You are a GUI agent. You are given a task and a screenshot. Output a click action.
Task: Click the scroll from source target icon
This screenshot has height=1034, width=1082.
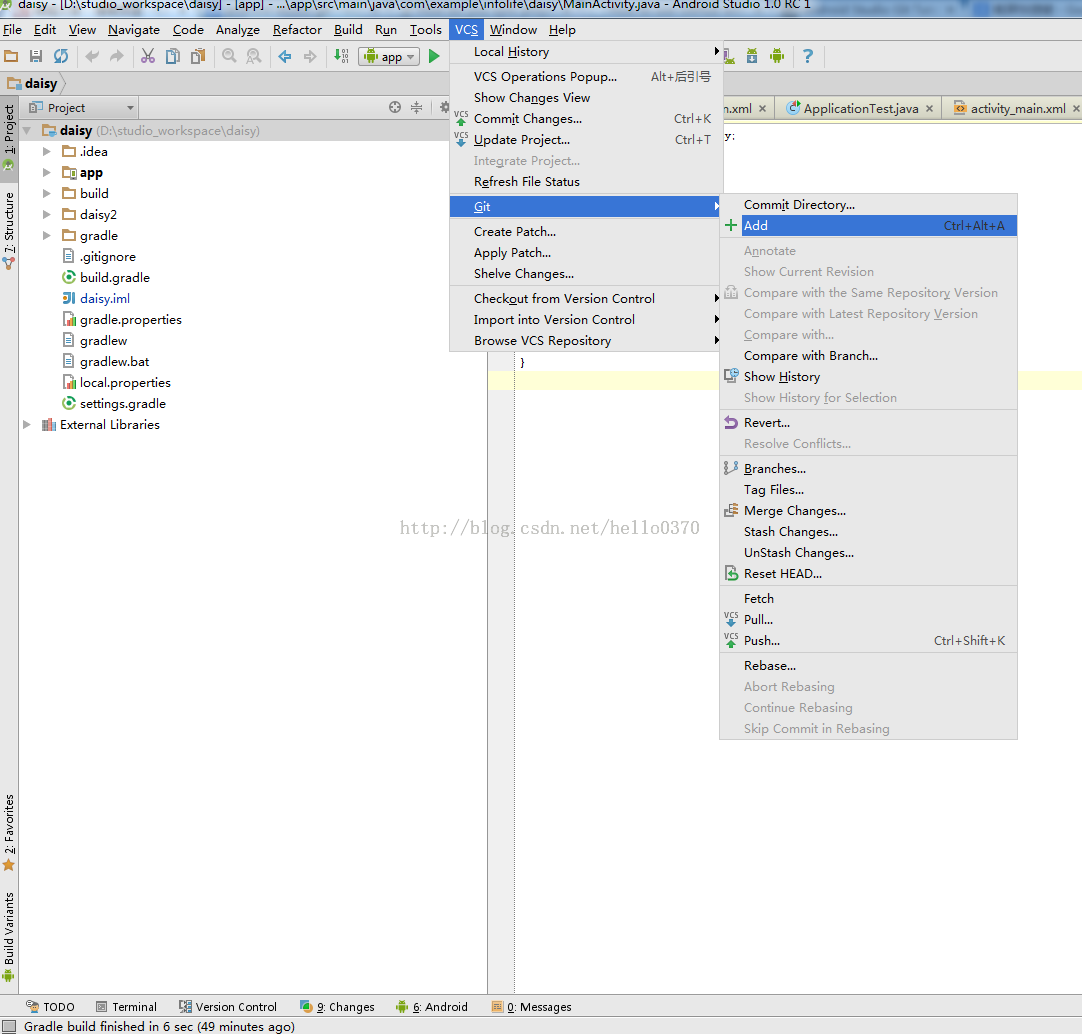point(395,107)
